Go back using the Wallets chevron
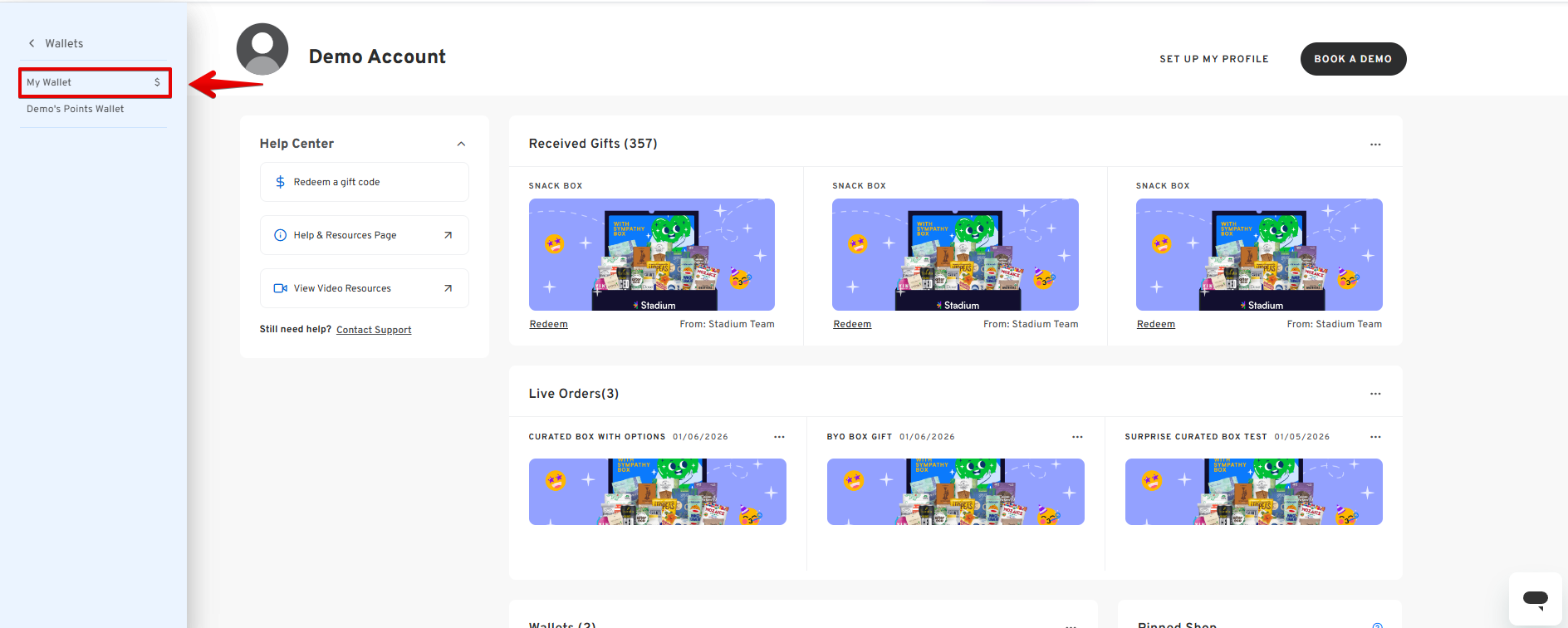Viewport: 1568px width, 628px height. 32,43
